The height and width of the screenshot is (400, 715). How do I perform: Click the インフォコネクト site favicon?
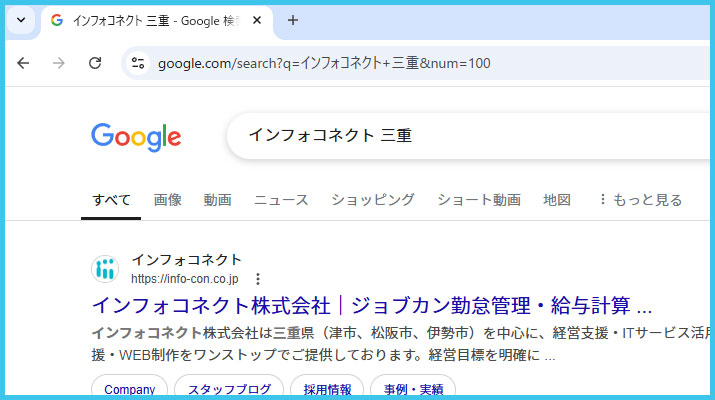point(105,269)
